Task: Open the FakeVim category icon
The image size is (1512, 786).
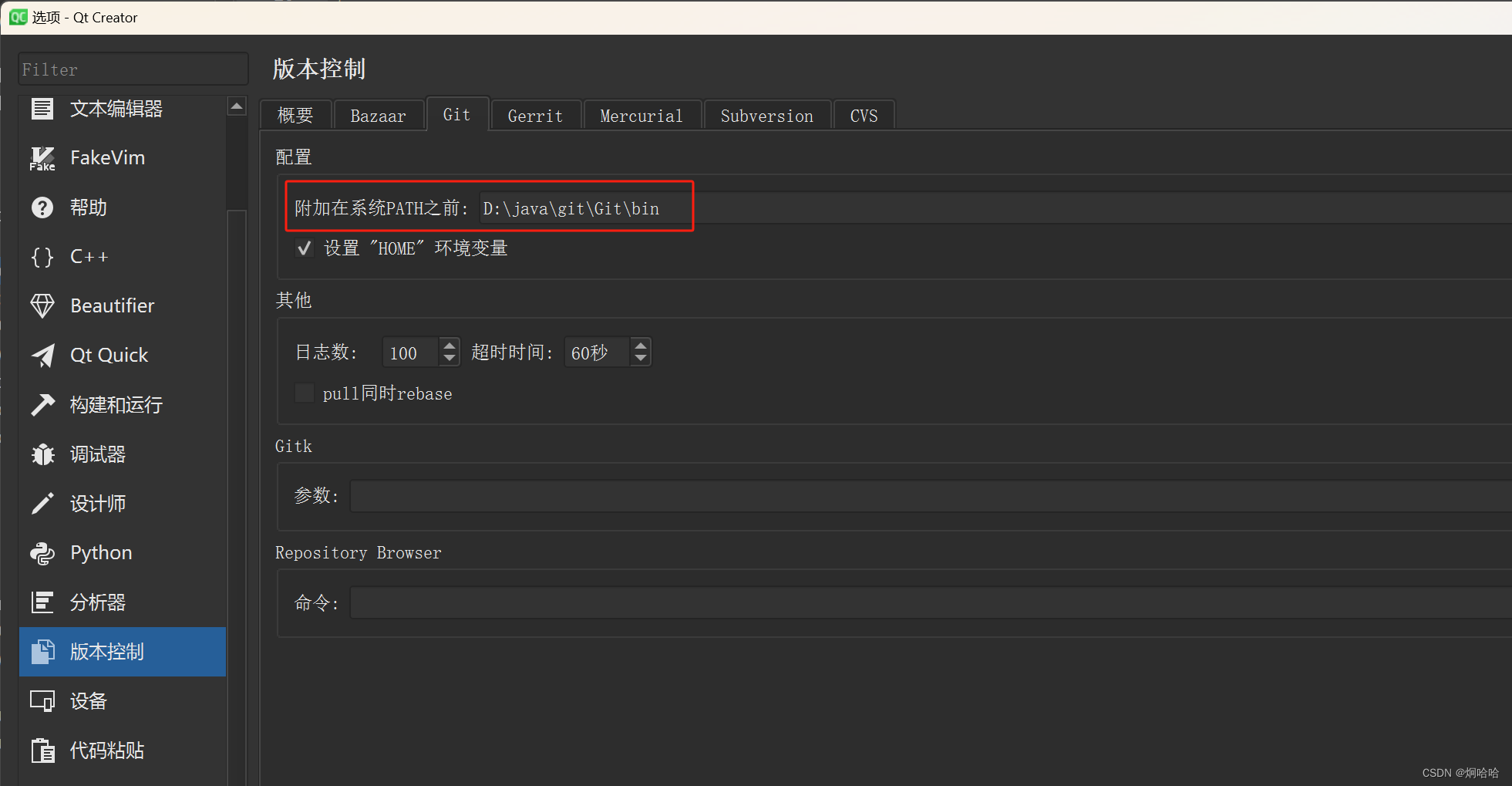Action: (x=42, y=158)
